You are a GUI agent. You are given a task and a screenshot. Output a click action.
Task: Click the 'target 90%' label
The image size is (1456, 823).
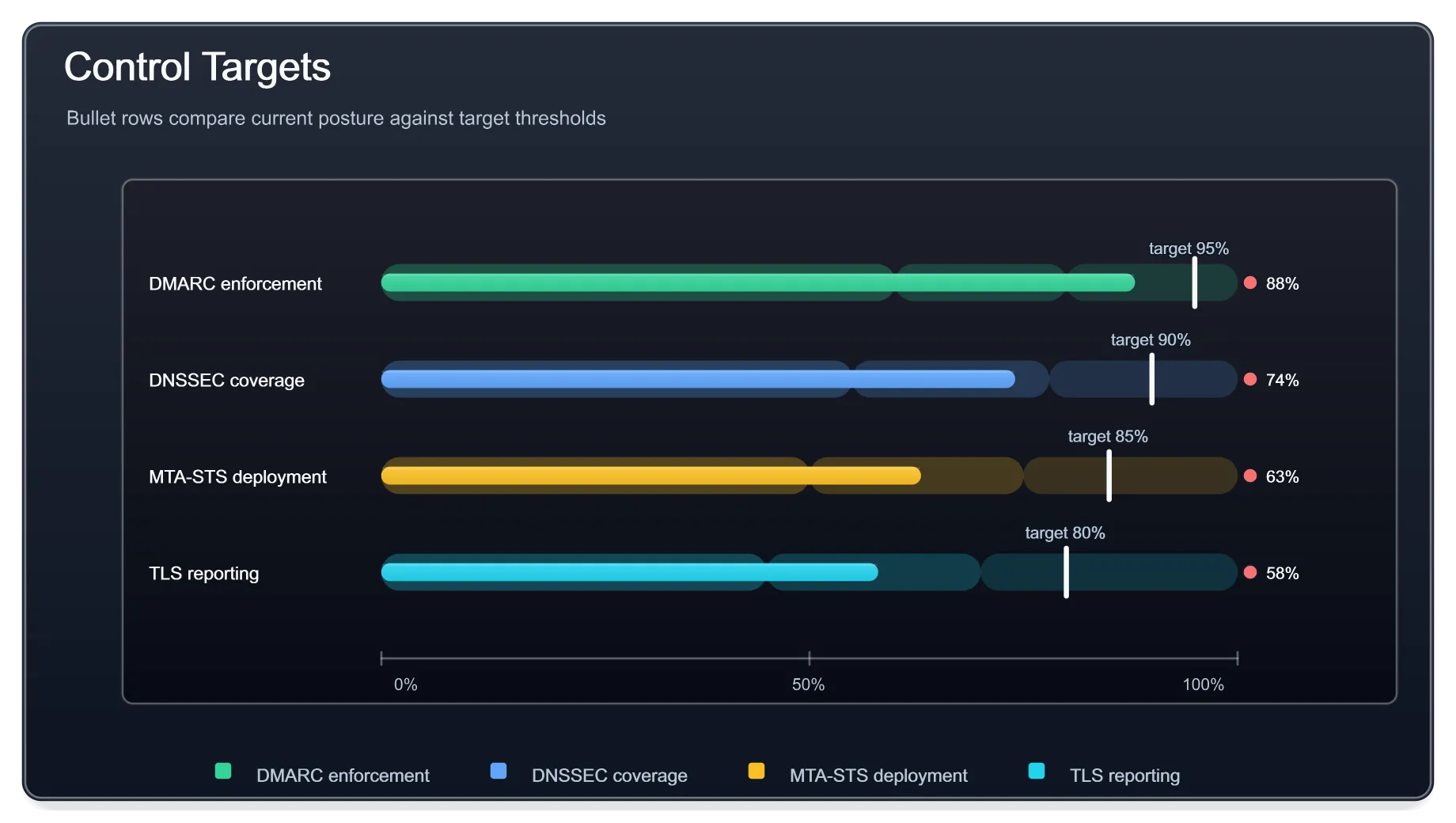coord(1151,339)
